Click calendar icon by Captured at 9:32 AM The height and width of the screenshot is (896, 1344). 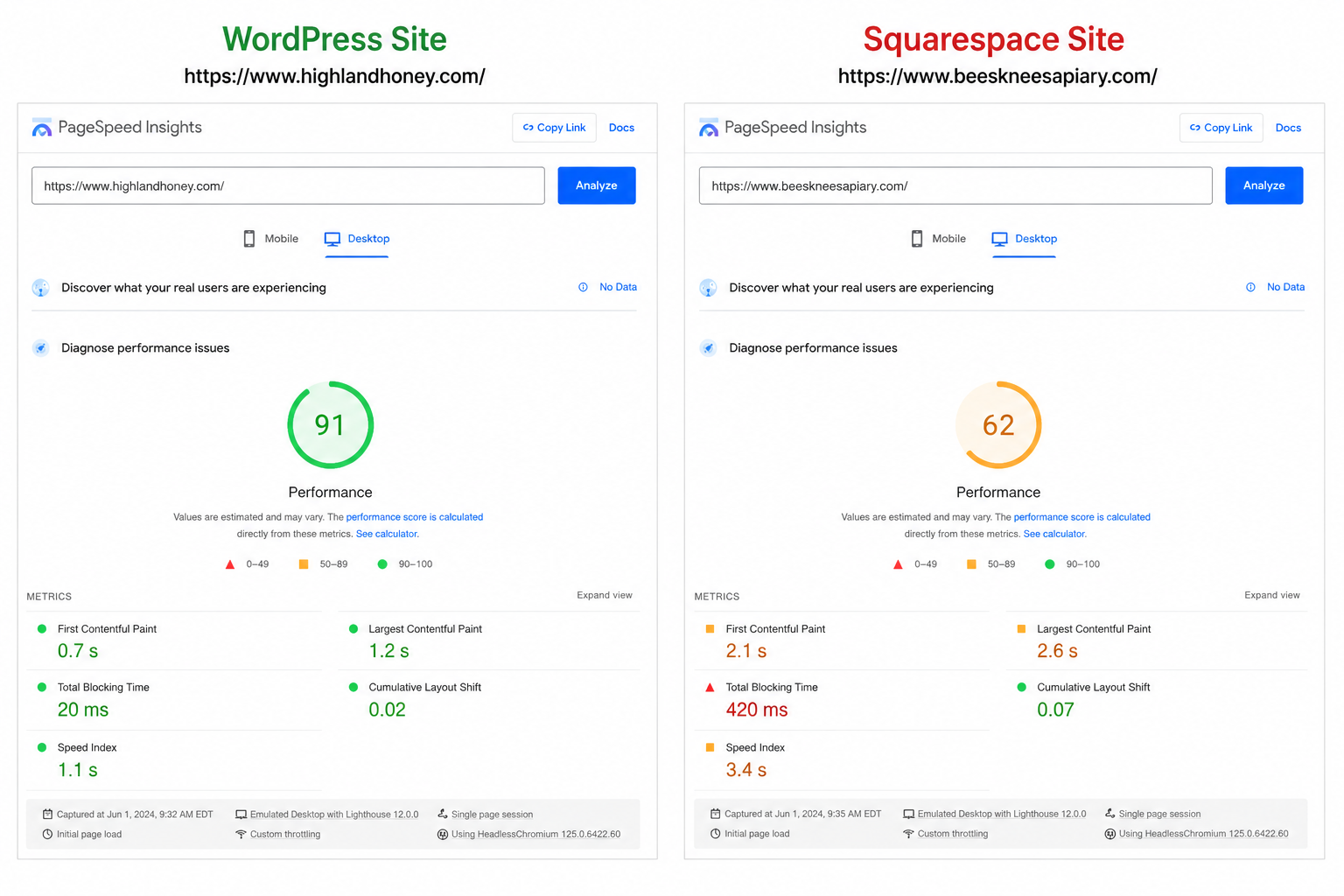tap(47, 814)
